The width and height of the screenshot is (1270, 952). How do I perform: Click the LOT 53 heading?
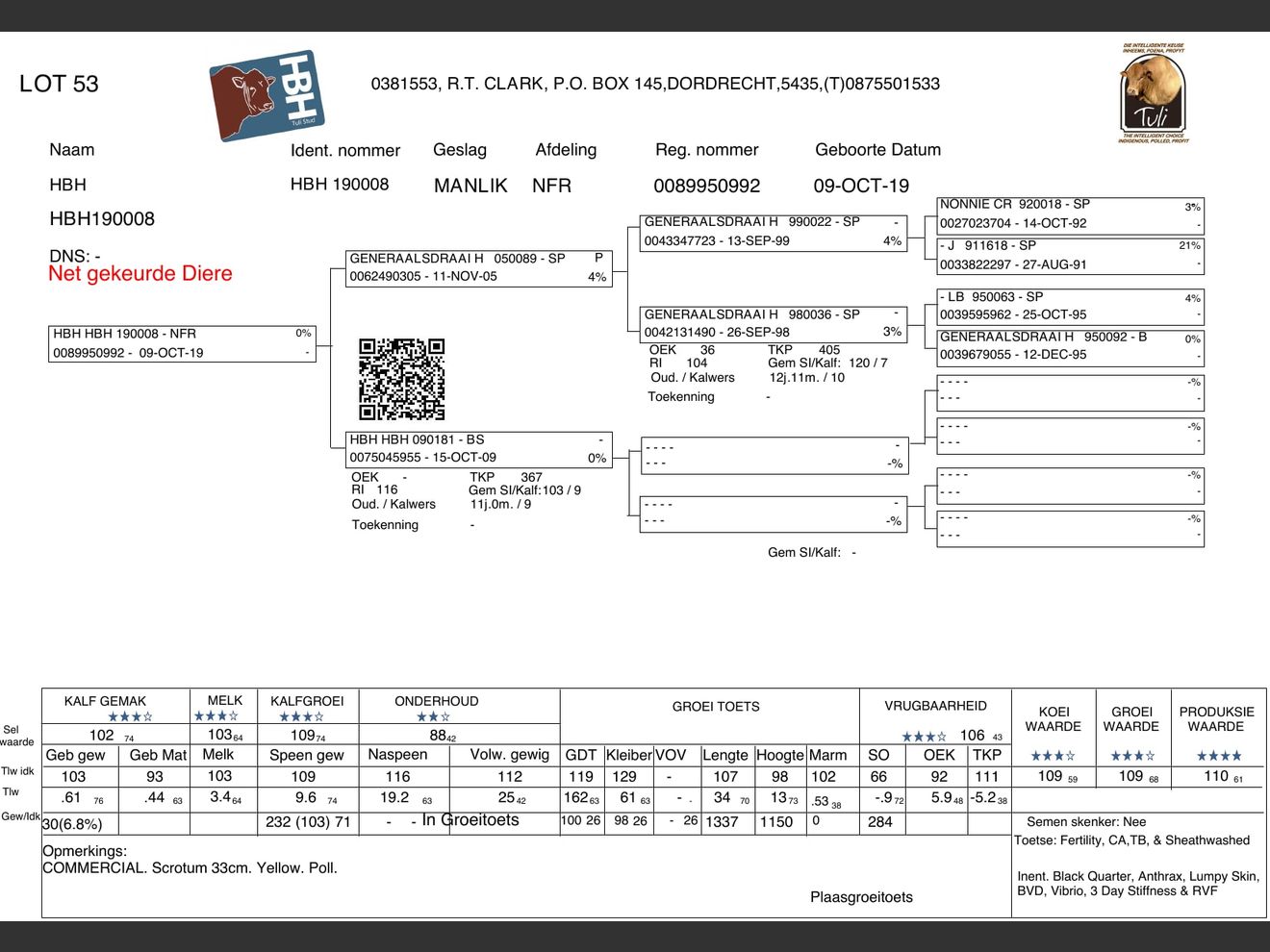(59, 85)
